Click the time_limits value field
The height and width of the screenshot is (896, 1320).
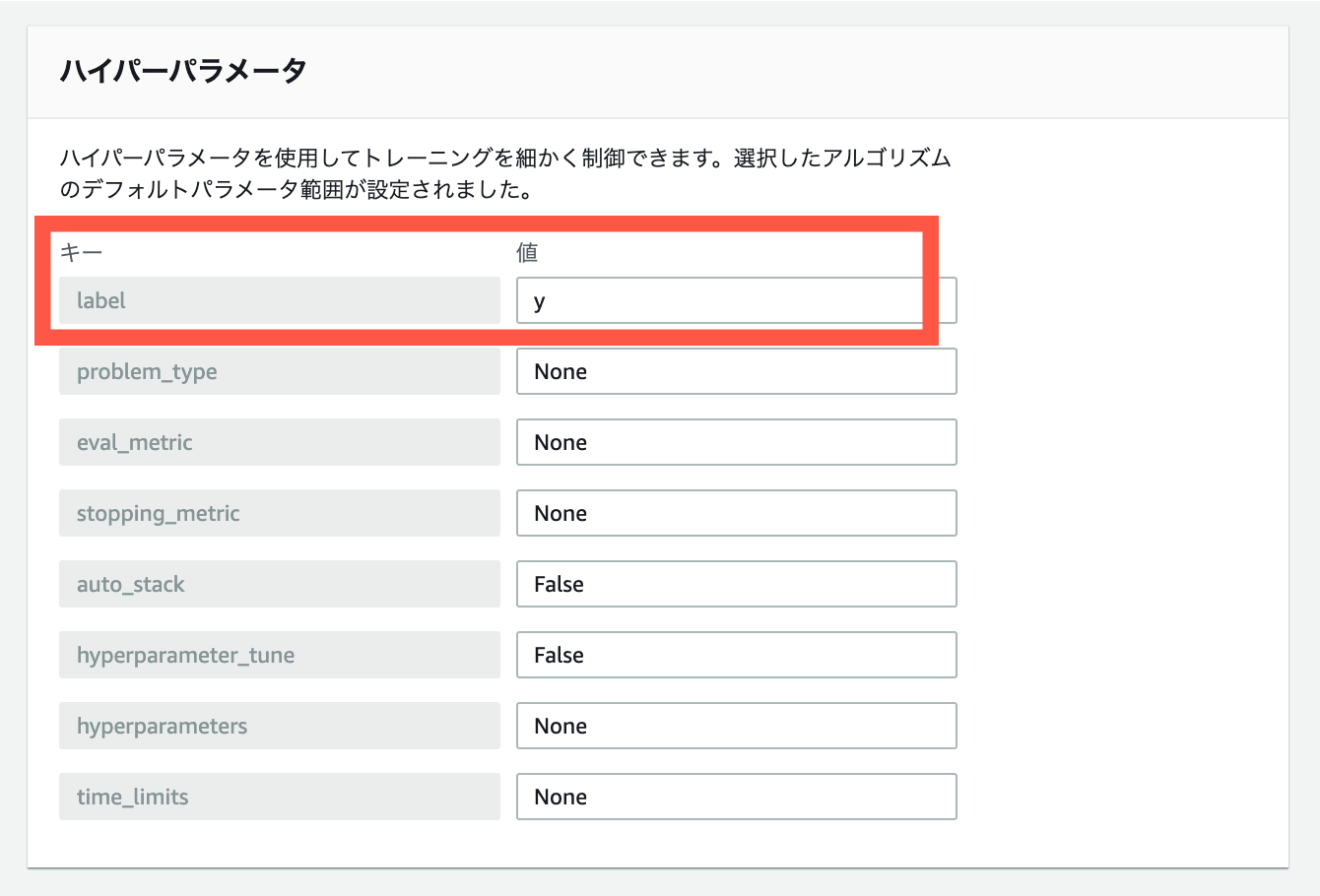coord(736,797)
